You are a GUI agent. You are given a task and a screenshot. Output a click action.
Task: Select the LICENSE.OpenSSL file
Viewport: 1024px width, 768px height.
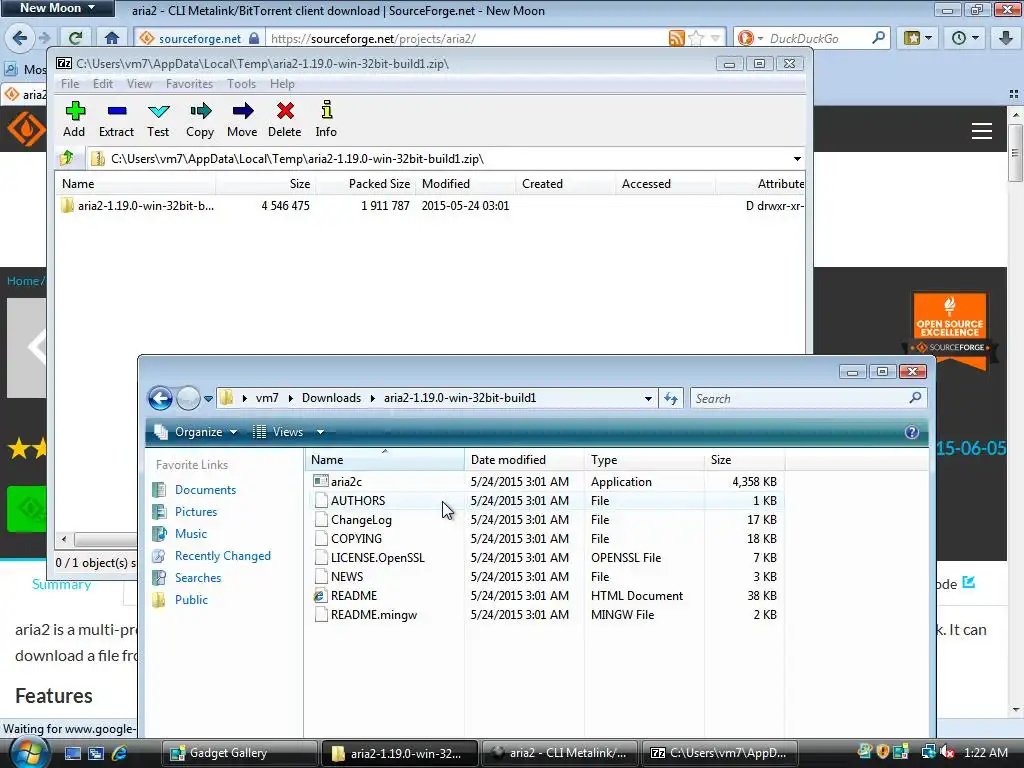pyautogui.click(x=377, y=558)
